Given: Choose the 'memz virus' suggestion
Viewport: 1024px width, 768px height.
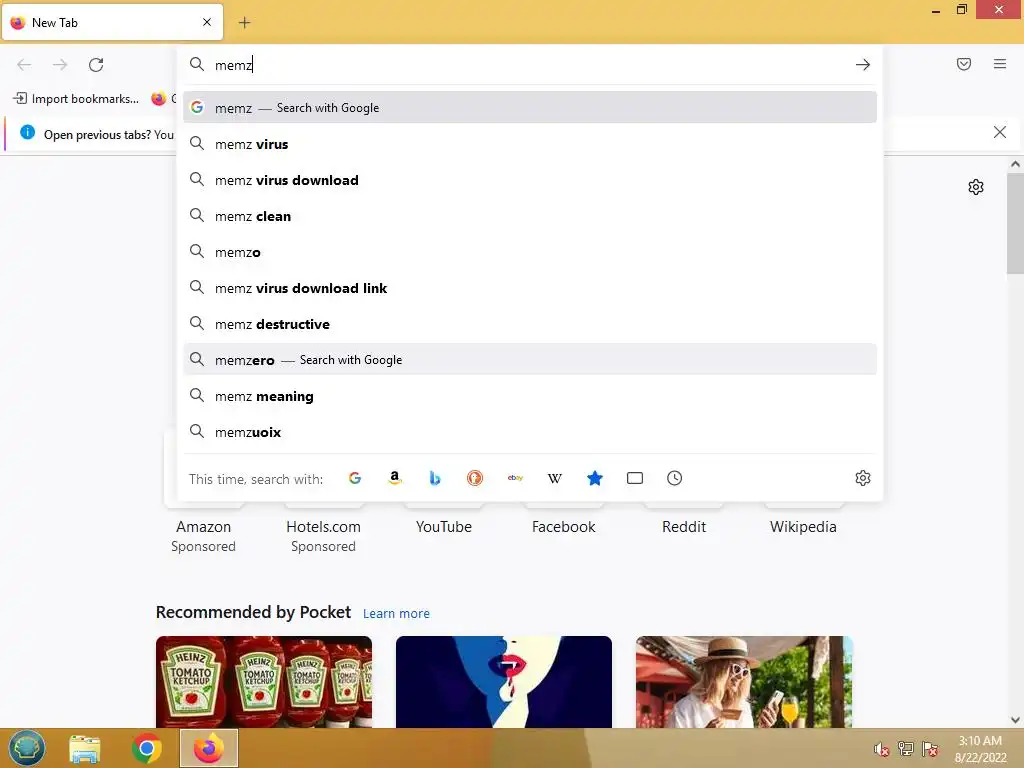Looking at the screenshot, I should [530, 144].
